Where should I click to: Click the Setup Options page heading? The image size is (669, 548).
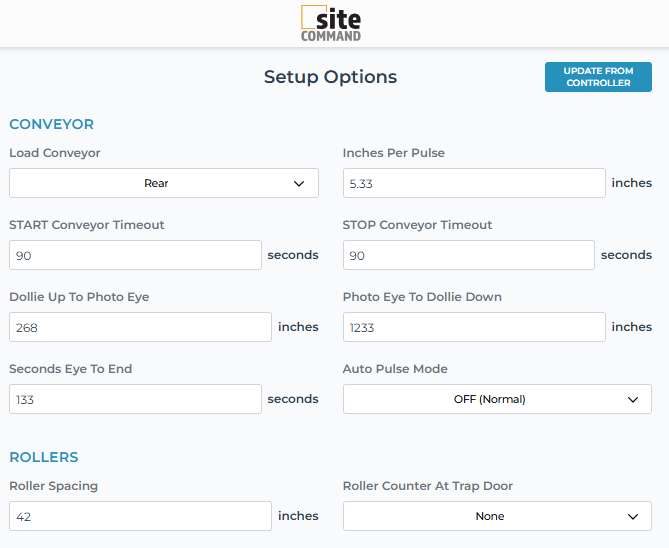(x=330, y=77)
